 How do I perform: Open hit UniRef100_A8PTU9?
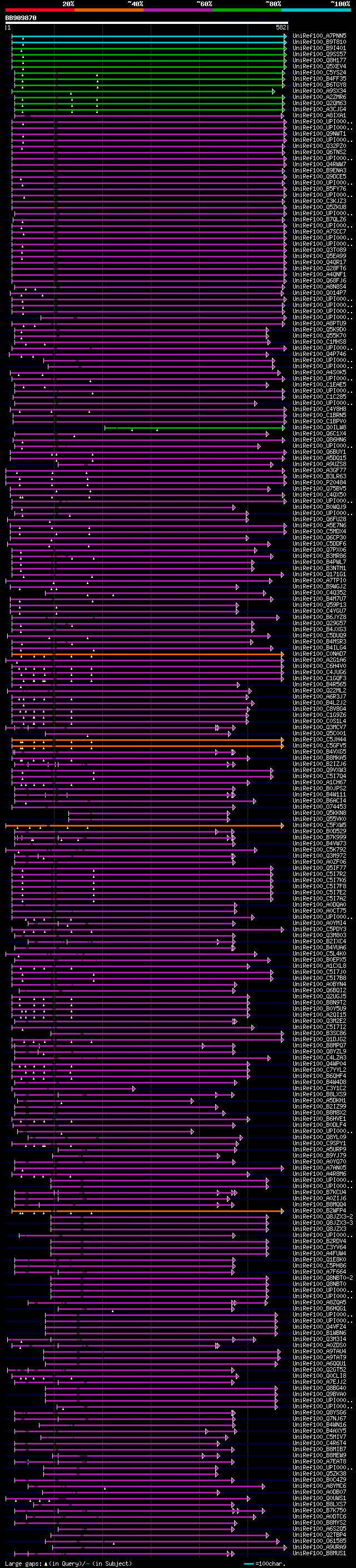click(x=319, y=323)
